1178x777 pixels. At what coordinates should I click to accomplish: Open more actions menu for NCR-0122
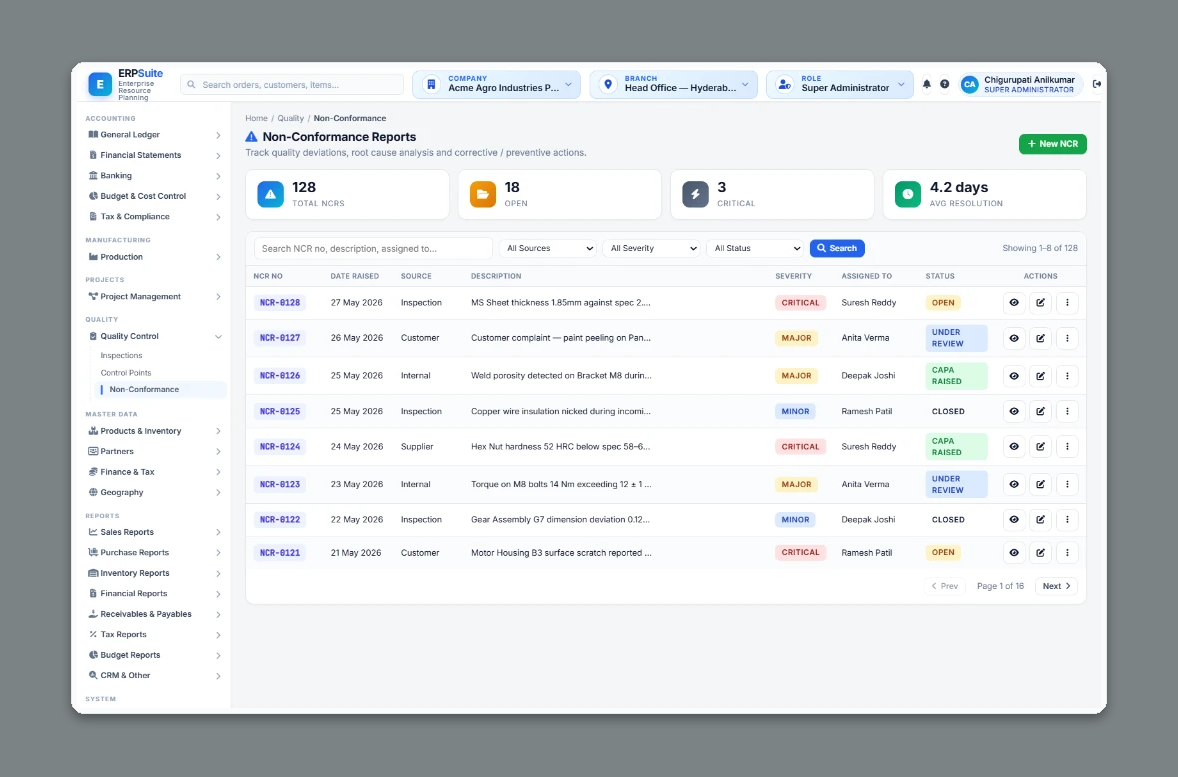click(x=1067, y=519)
